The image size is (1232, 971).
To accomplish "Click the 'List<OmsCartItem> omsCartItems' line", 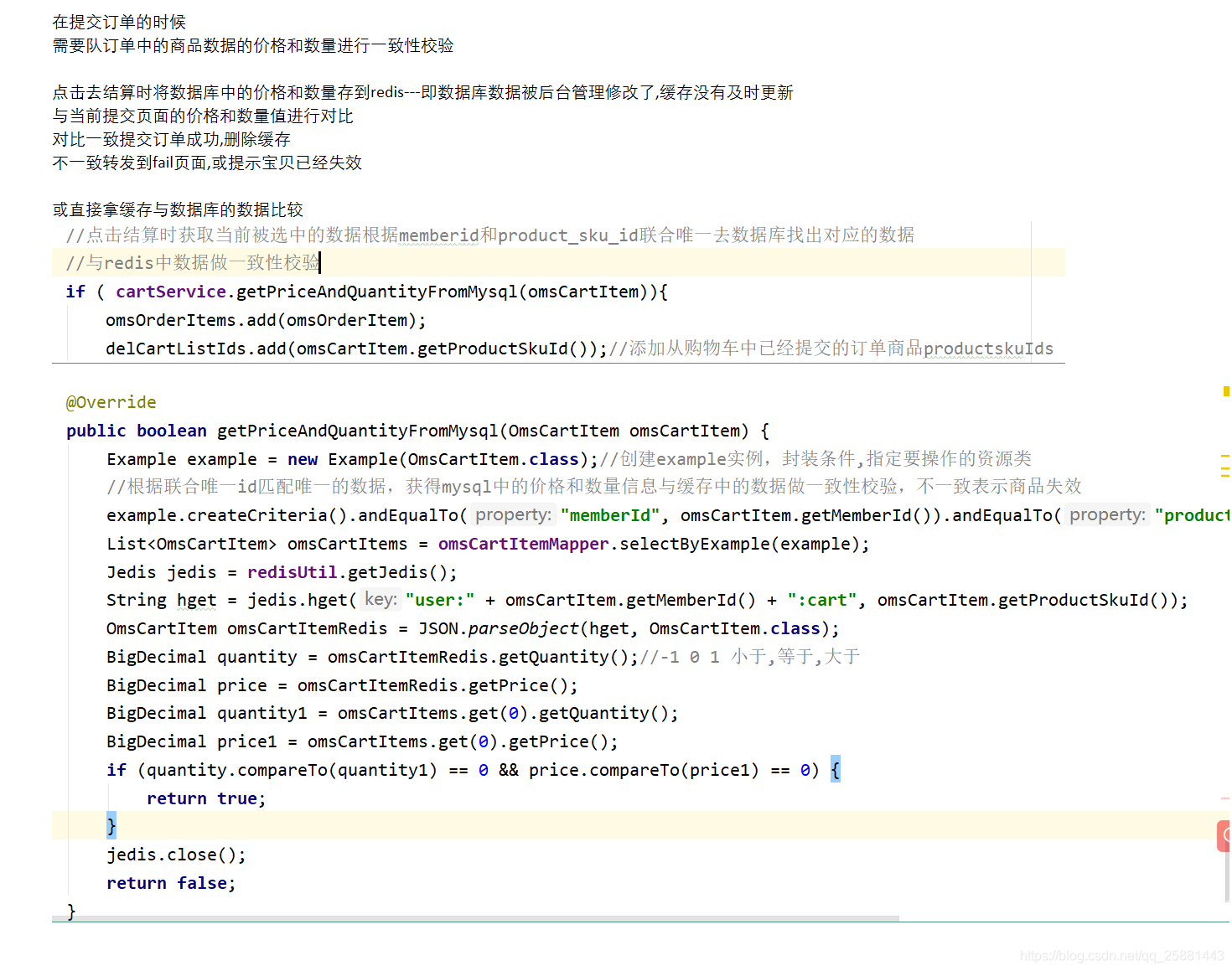I will [488, 544].
